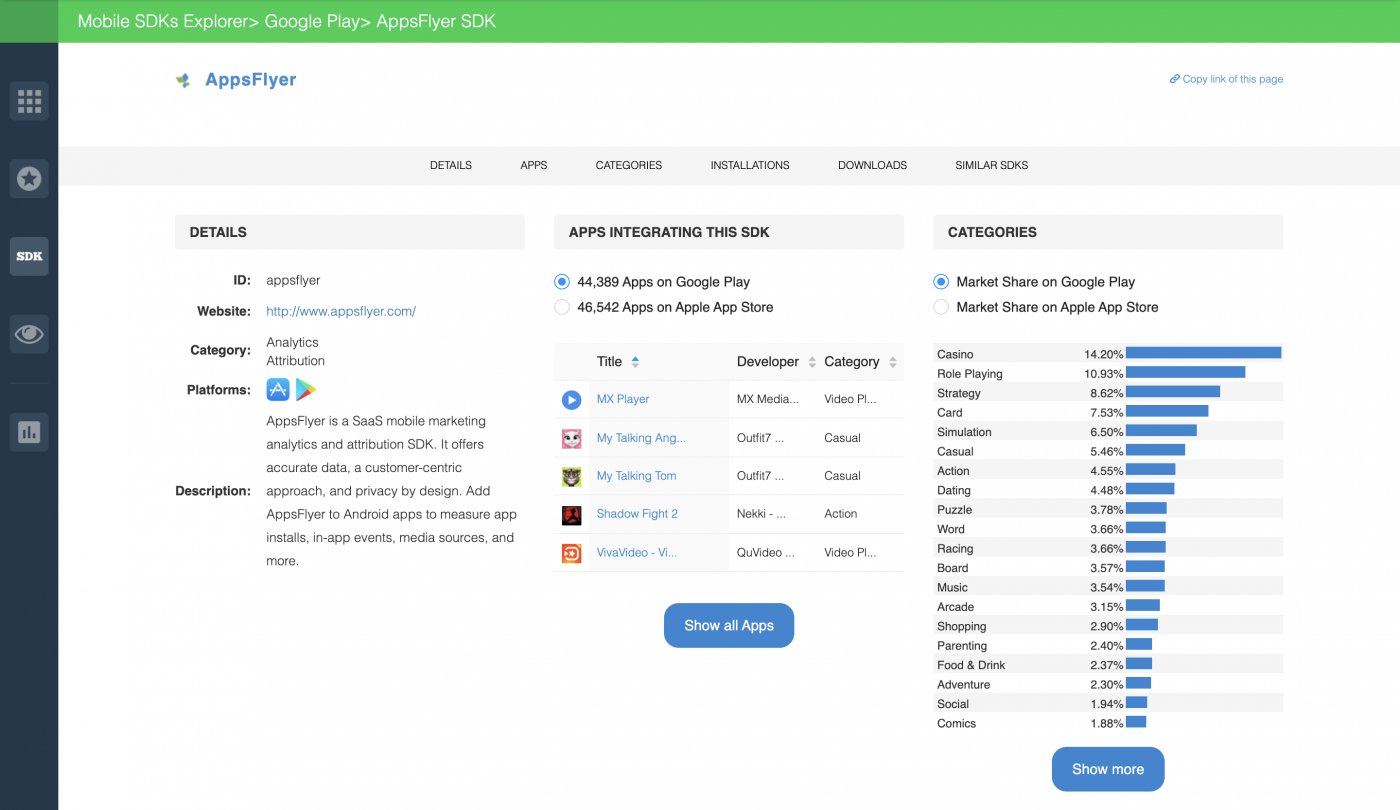
Task: Click the Apple App Store platform icon
Action: [x=277, y=389]
